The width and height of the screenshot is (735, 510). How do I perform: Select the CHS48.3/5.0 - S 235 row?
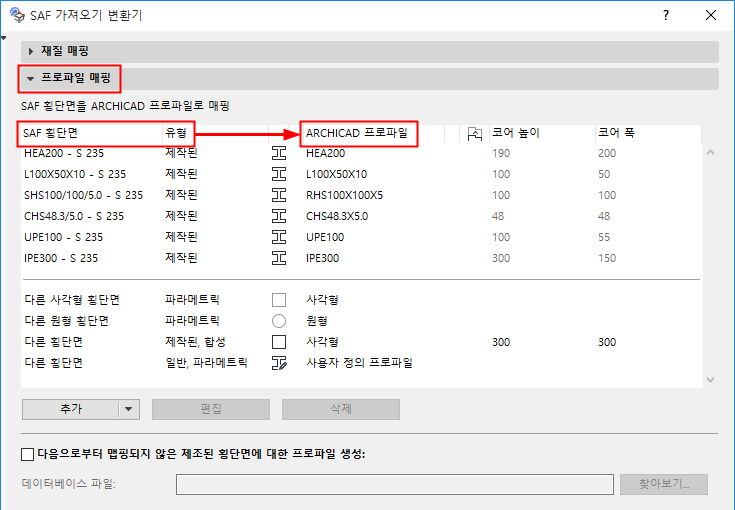pos(361,216)
